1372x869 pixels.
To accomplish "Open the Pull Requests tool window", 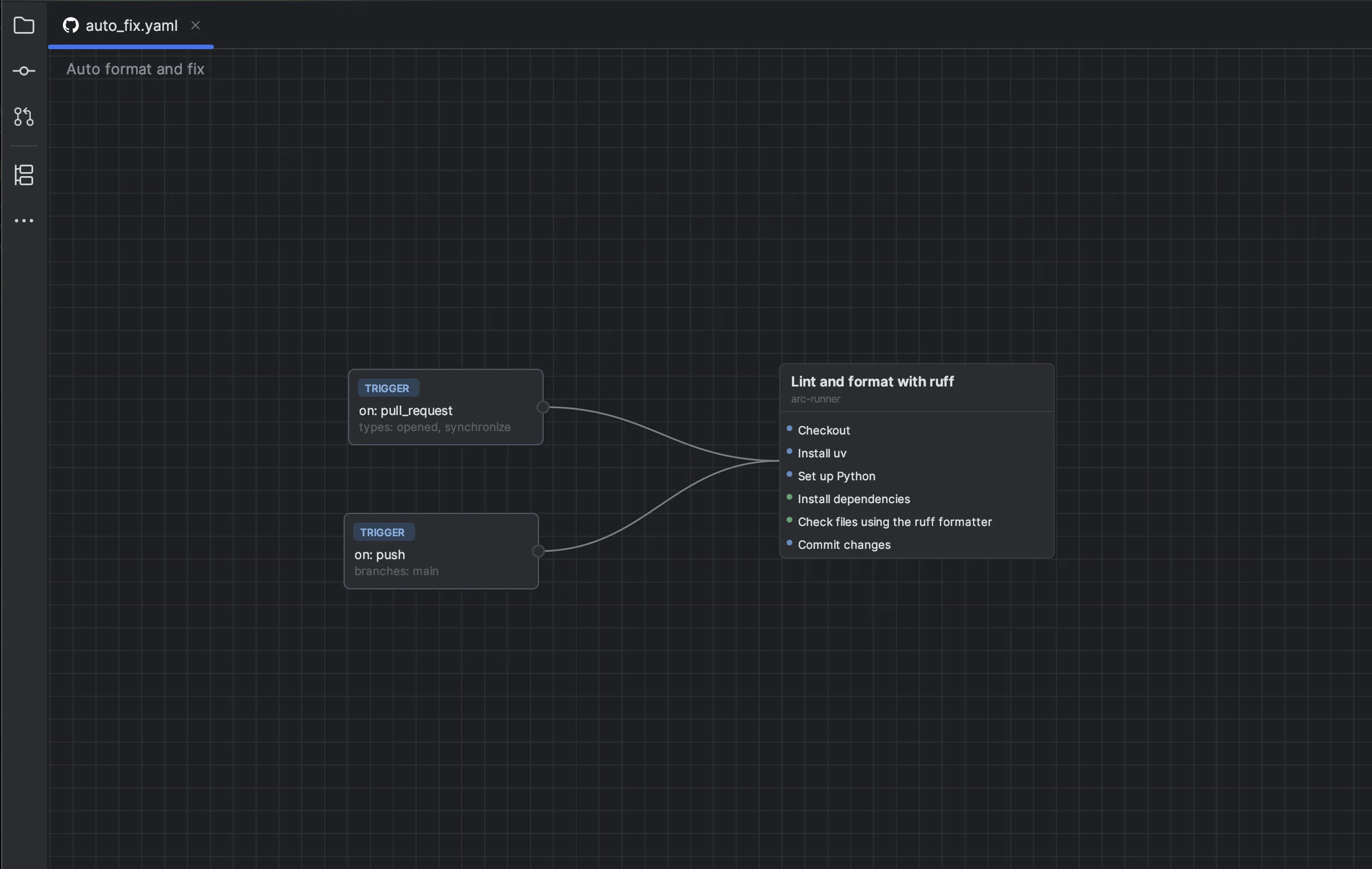I will 24,117.
